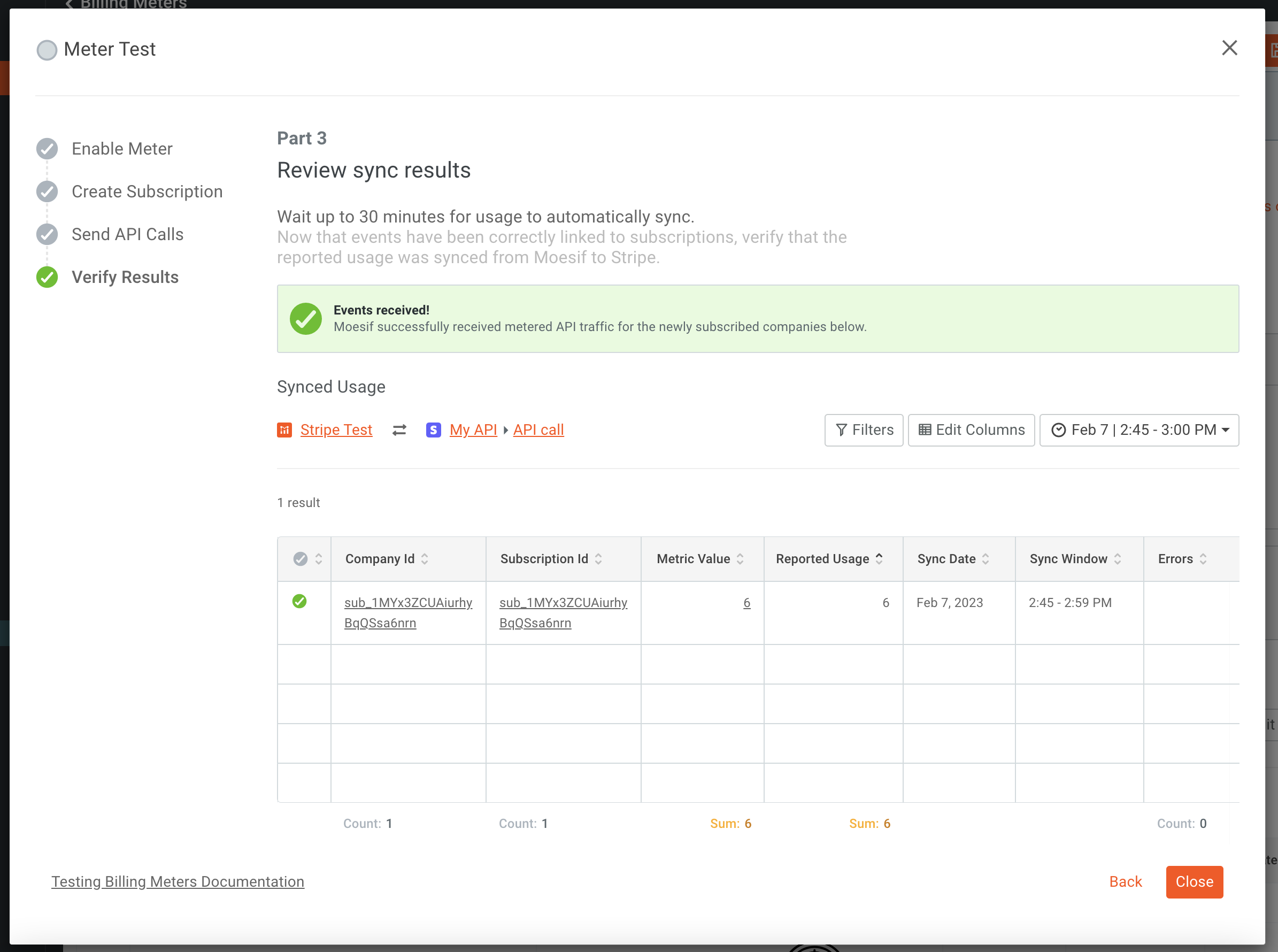Click the Moesif icon beside Stripe Test
The height and width of the screenshot is (952, 1278).
(x=284, y=430)
